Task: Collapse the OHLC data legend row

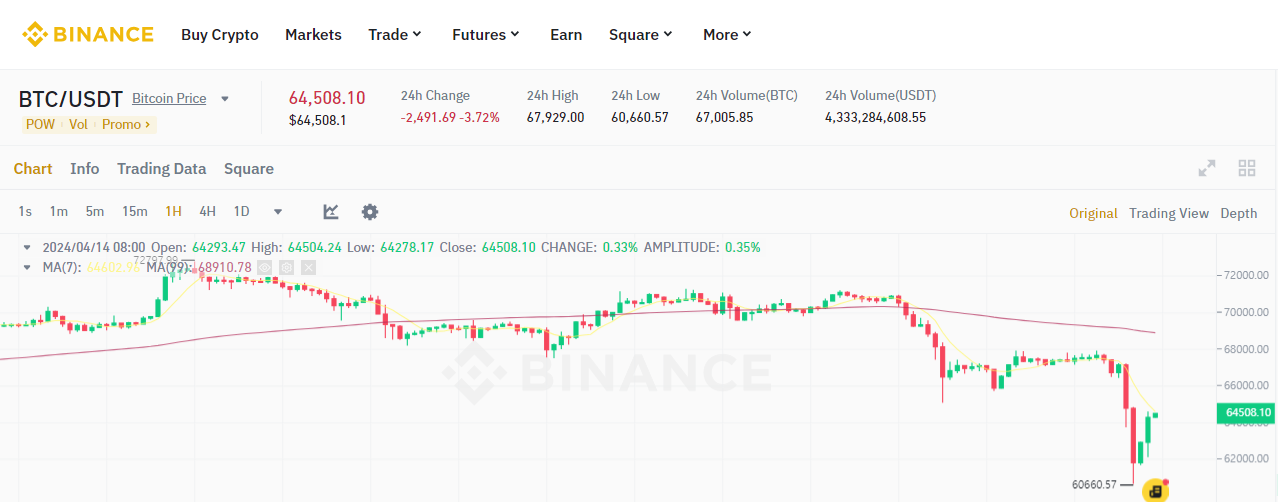Action: [x=28, y=247]
